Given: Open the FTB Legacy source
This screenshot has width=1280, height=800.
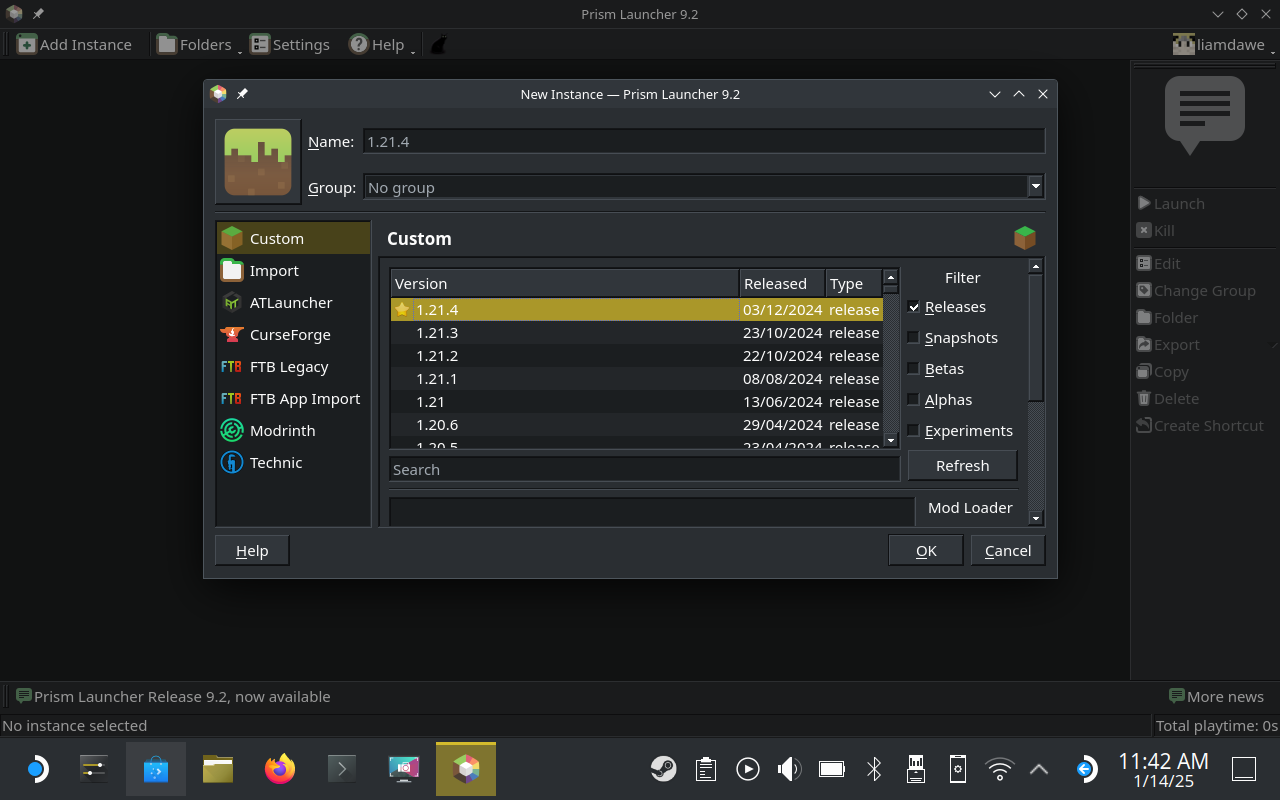Looking at the screenshot, I should pos(288,367).
